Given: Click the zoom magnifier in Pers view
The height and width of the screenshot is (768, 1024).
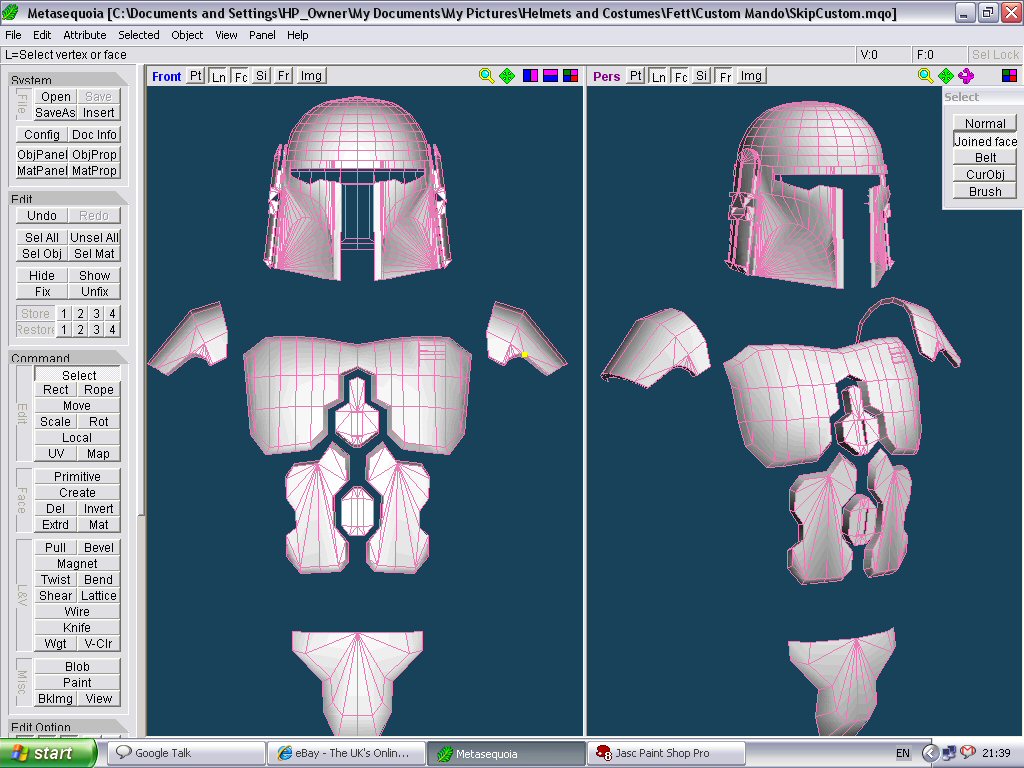Looking at the screenshot, I should click(925, 76).
